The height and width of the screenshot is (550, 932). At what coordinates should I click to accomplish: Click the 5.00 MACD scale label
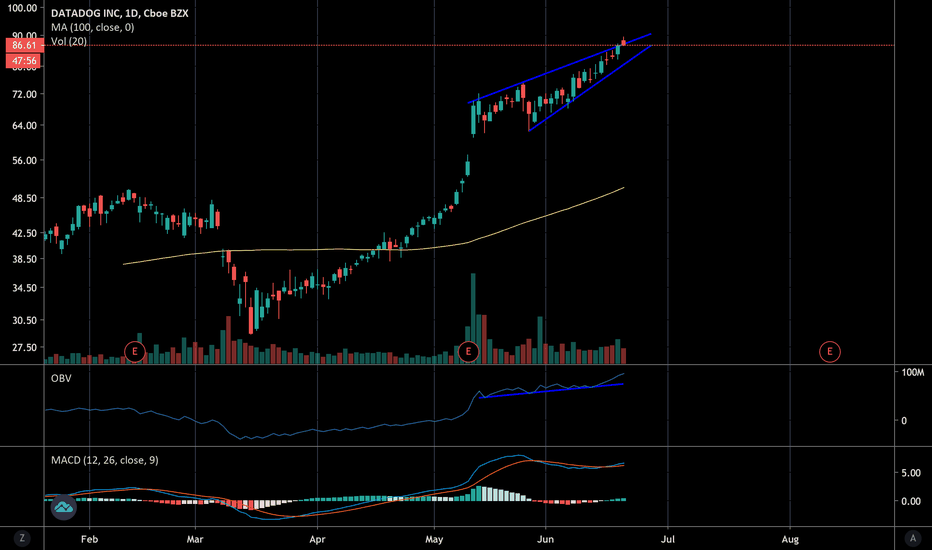(911, 473)
